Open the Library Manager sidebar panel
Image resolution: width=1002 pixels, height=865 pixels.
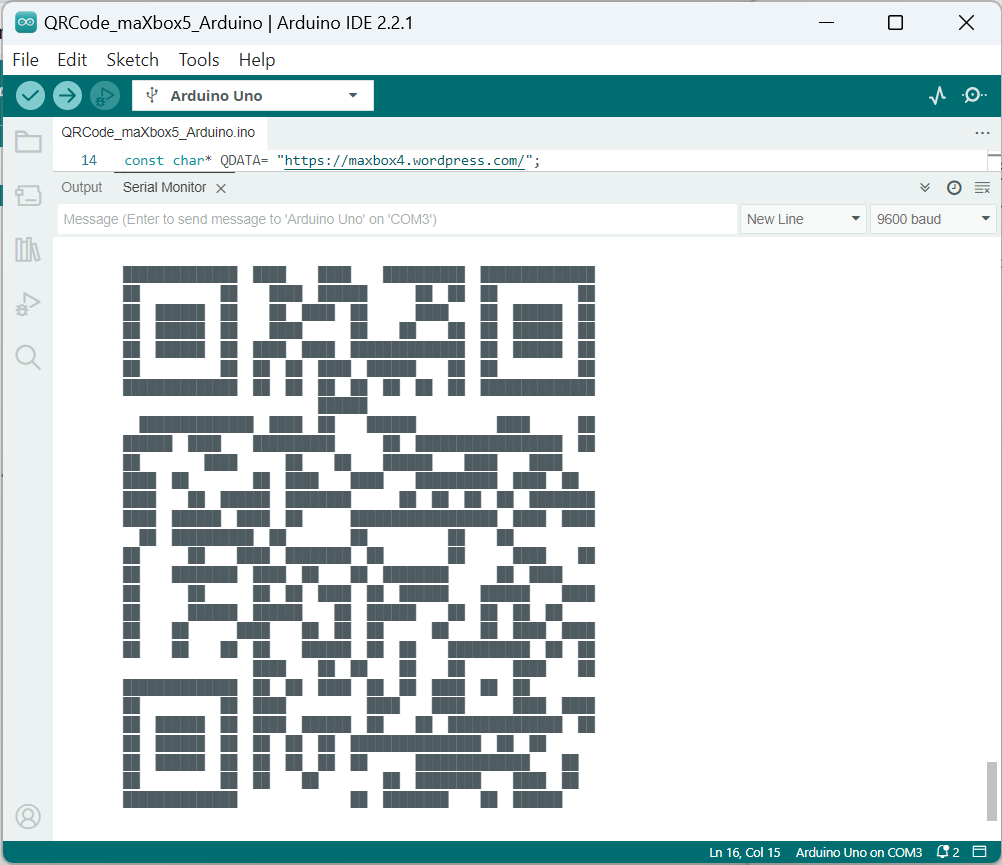[x=28, y=249]
